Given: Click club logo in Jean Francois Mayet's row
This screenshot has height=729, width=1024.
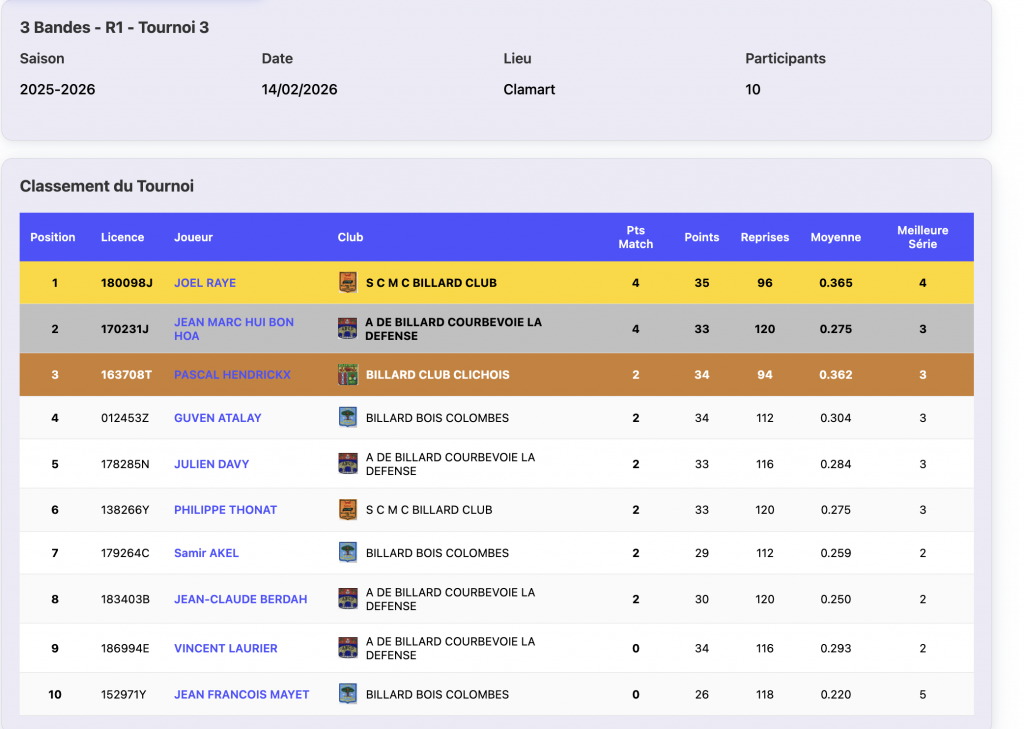Looking at the screenshot, I should 348,694.
